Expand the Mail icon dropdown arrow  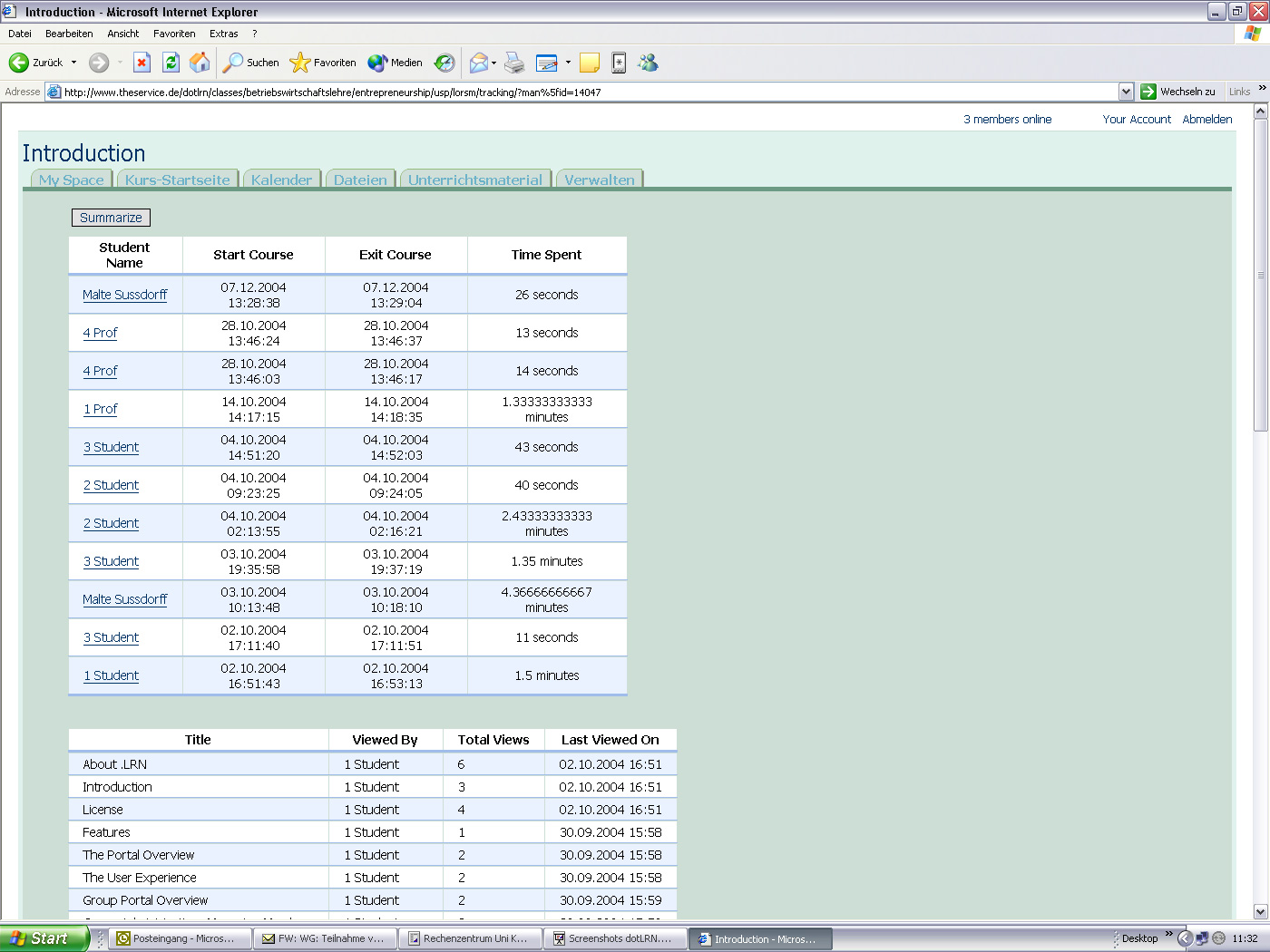click(x=494, y=63)
